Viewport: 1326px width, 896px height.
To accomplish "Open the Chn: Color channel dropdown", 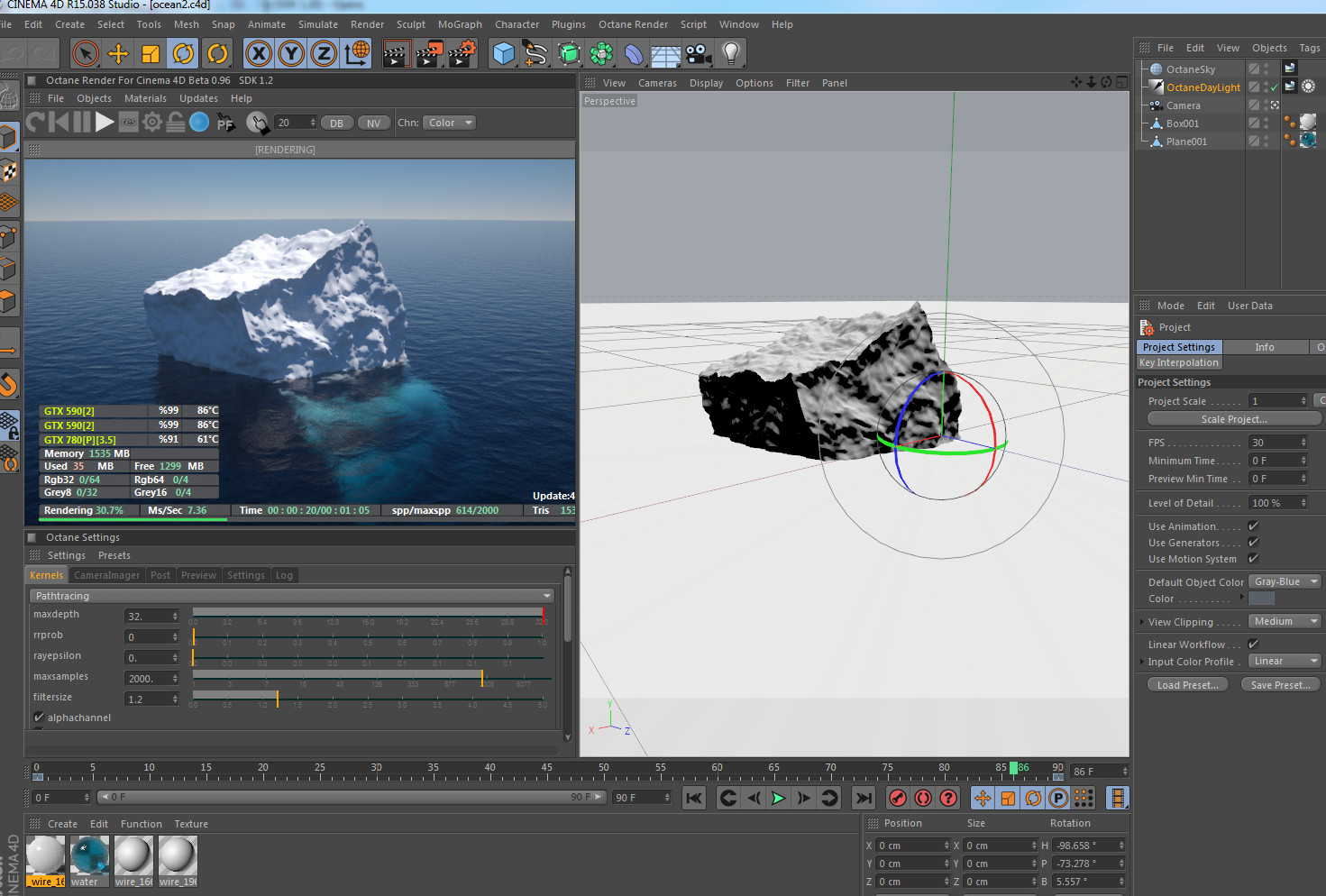I will tap(449, 123).
